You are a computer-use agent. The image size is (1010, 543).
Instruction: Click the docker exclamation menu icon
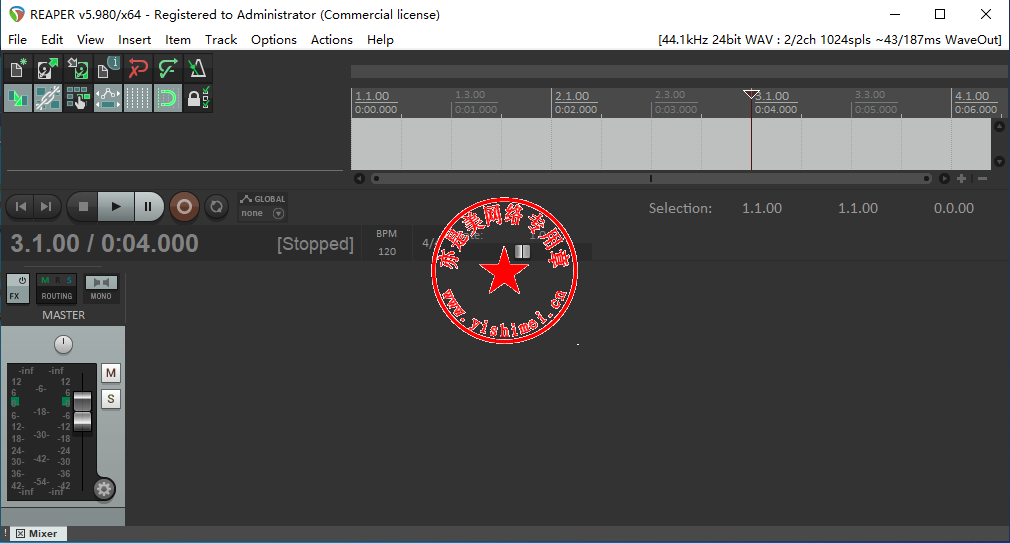pyautogui.click(x=6, y=533)
